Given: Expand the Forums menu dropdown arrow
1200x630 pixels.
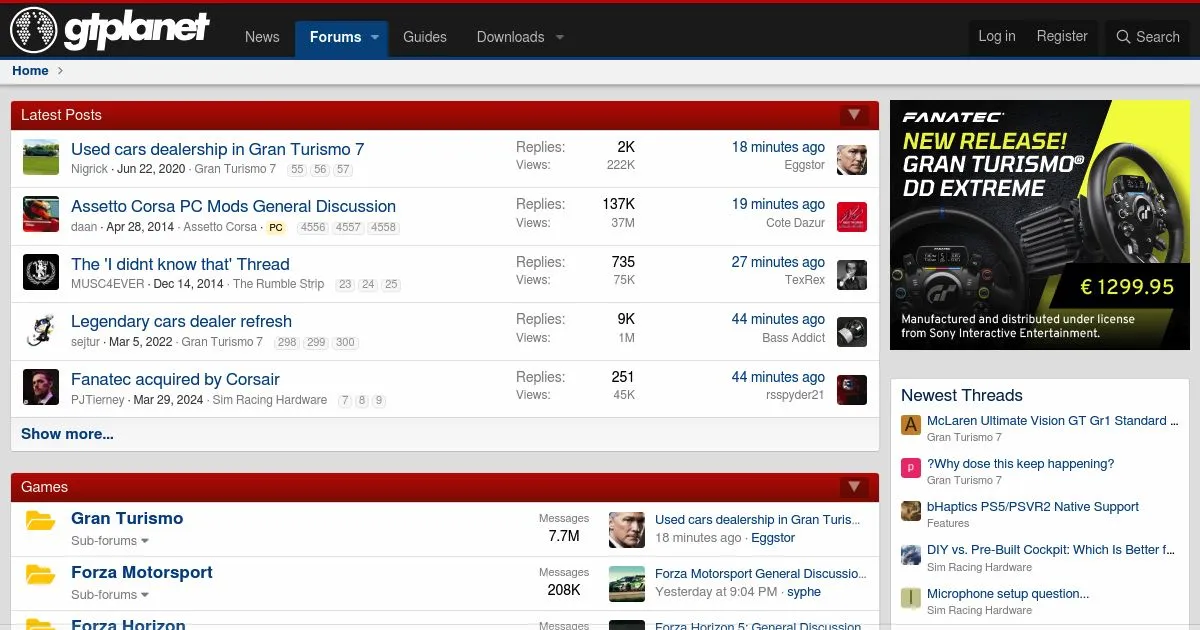Looking at the screenshot, I should pyautogui.click(x=375, y=37).
